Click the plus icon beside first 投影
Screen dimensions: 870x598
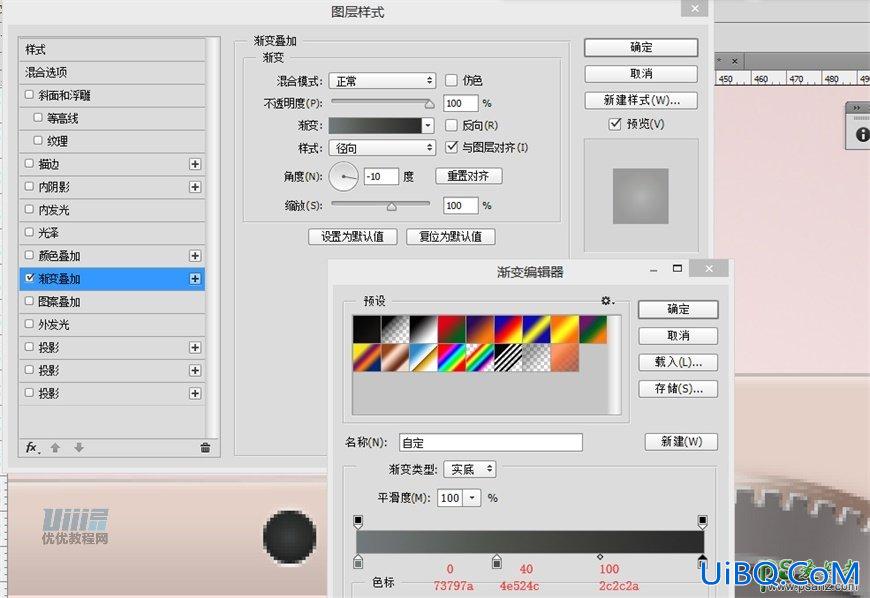tap(195, 348)
